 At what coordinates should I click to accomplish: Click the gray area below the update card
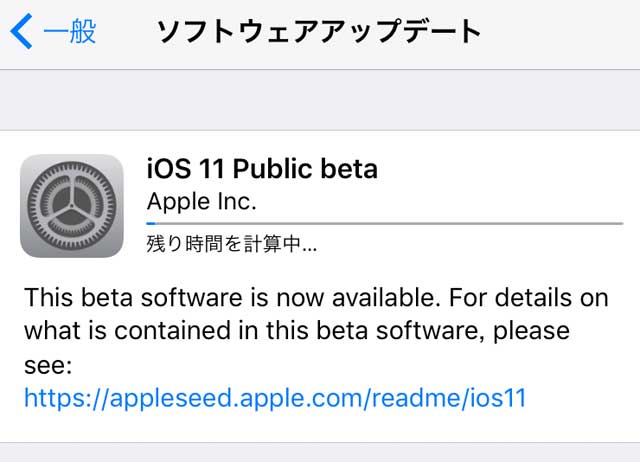[x=320, y=453]
